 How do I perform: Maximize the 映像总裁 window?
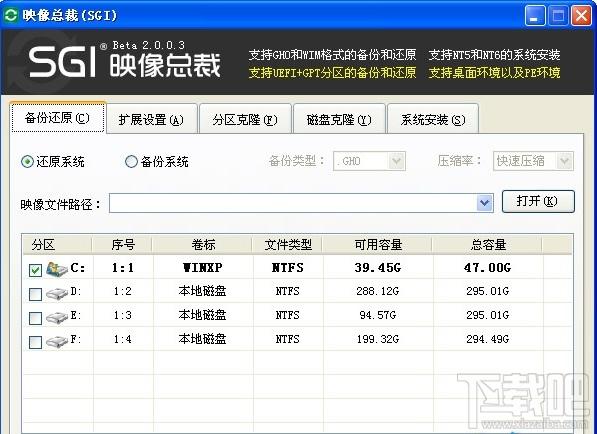[x=558, y=16]
